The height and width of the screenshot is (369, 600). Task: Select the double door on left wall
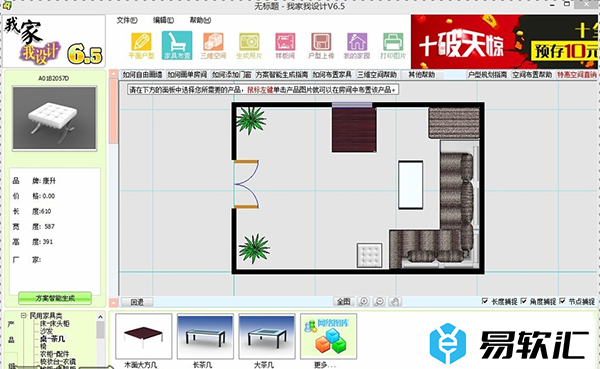(x=246, y=184)
